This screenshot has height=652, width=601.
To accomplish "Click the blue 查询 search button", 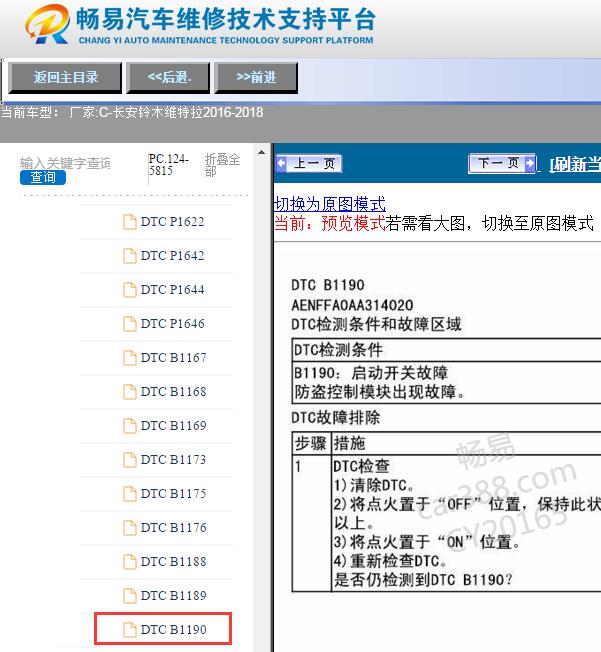I will 43,178.
